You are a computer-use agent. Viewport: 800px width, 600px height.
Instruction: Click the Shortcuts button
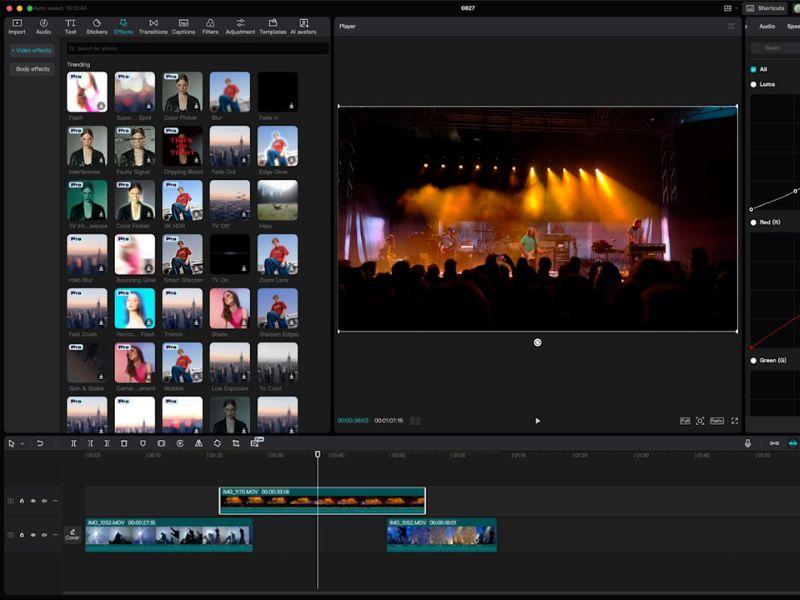coord(766,8)
